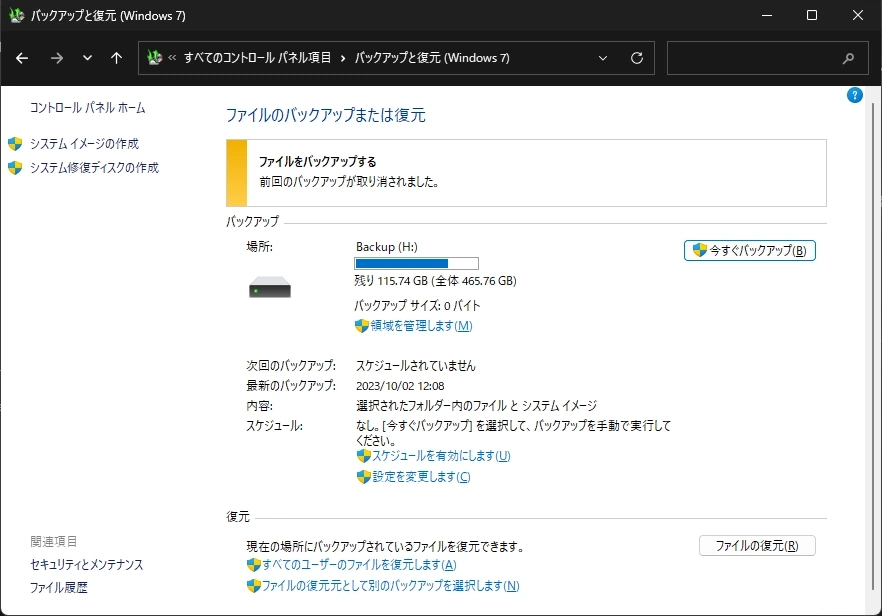Click the backup drive capacity usage bar

coord(415,263)
